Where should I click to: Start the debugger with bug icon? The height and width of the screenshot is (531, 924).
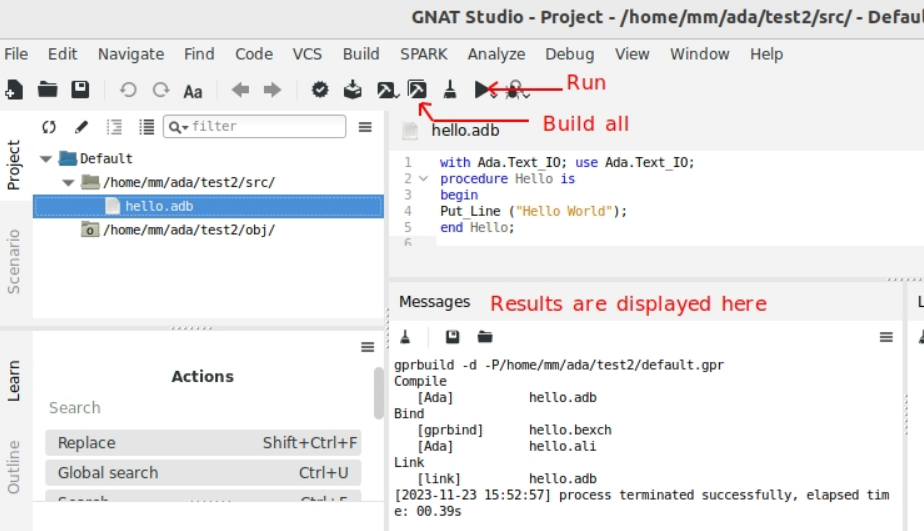point(514,90)
